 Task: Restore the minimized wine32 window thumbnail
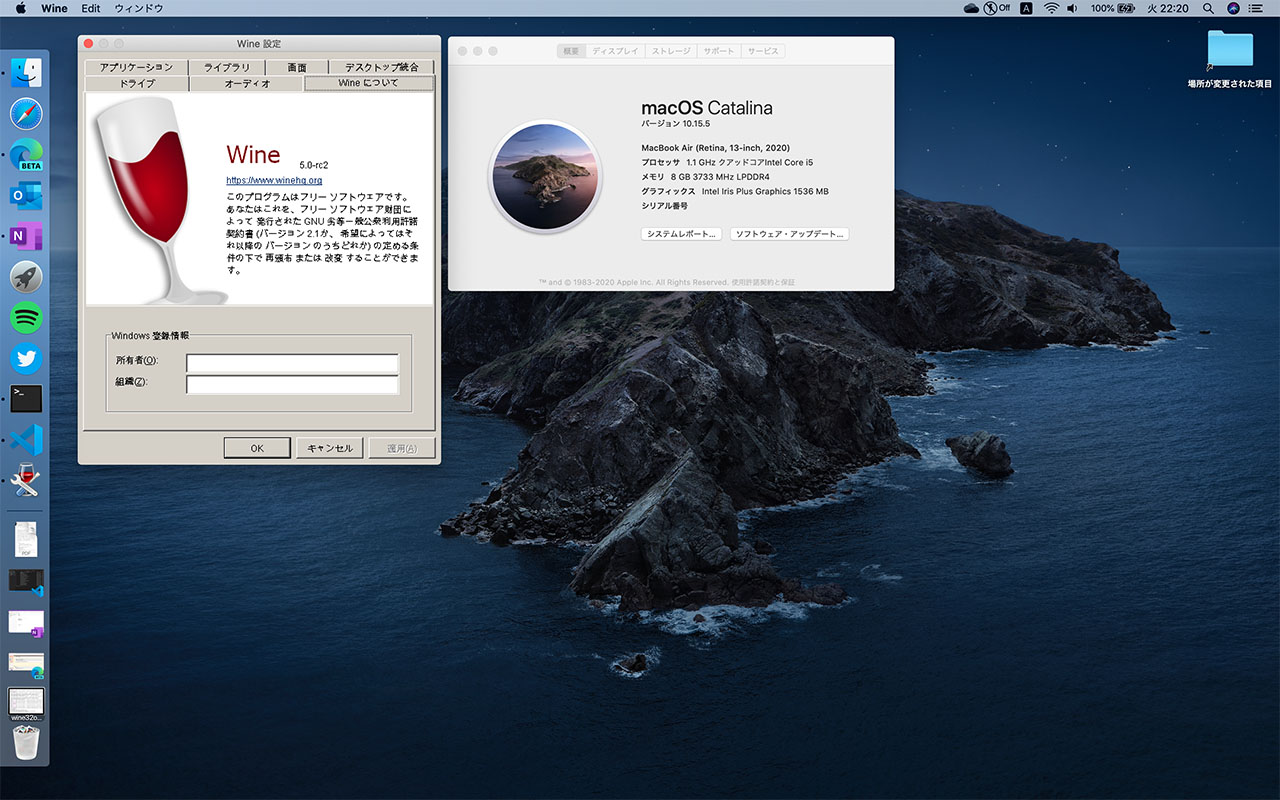[26, 703]
